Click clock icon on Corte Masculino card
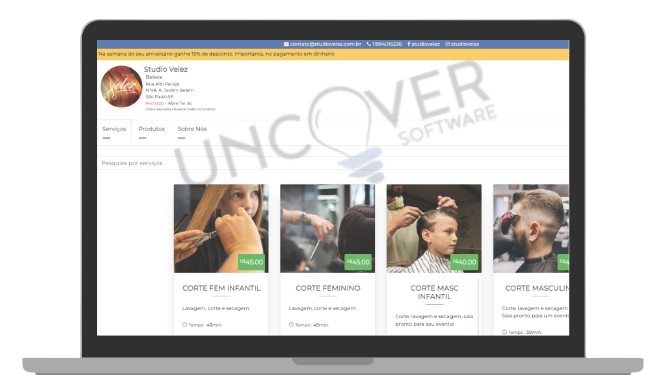Image resolution: width=666 pixels, height=375 pixels. pos(504,332)
